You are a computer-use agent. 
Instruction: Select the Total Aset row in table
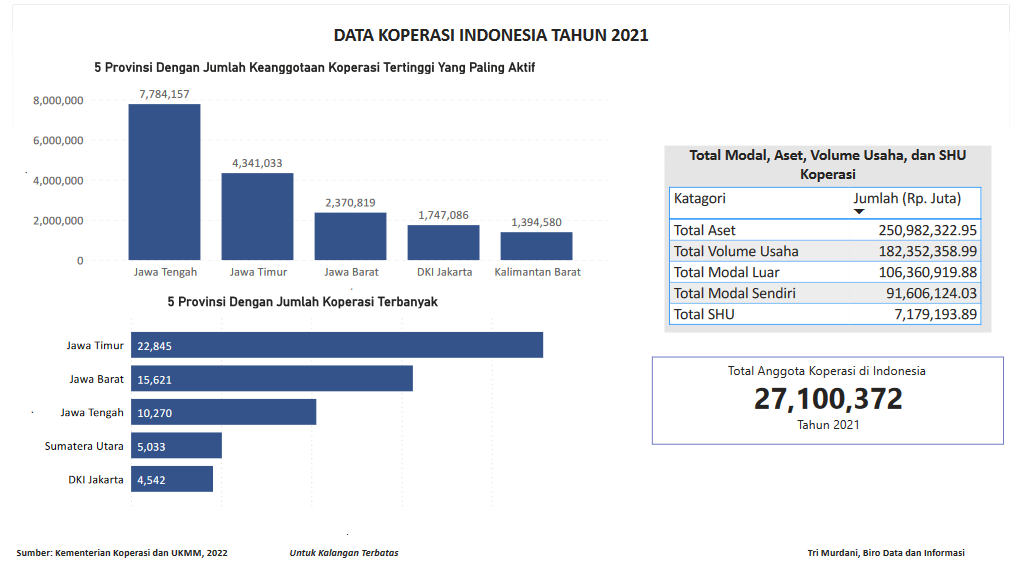point(825,230)
